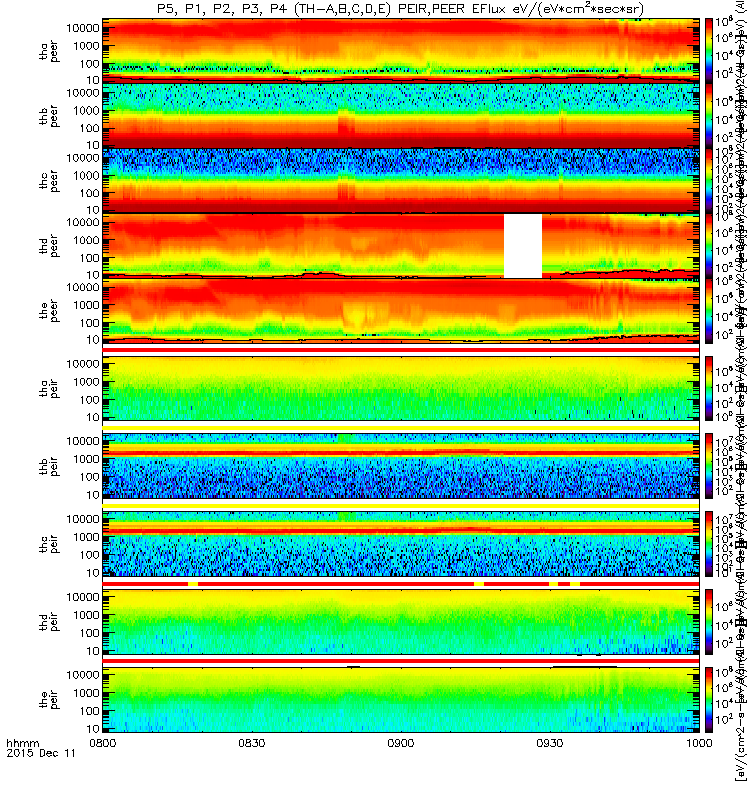750x800 pixels.
Task: Click inside the tha peer spectrogram
Action: [401, 51]
